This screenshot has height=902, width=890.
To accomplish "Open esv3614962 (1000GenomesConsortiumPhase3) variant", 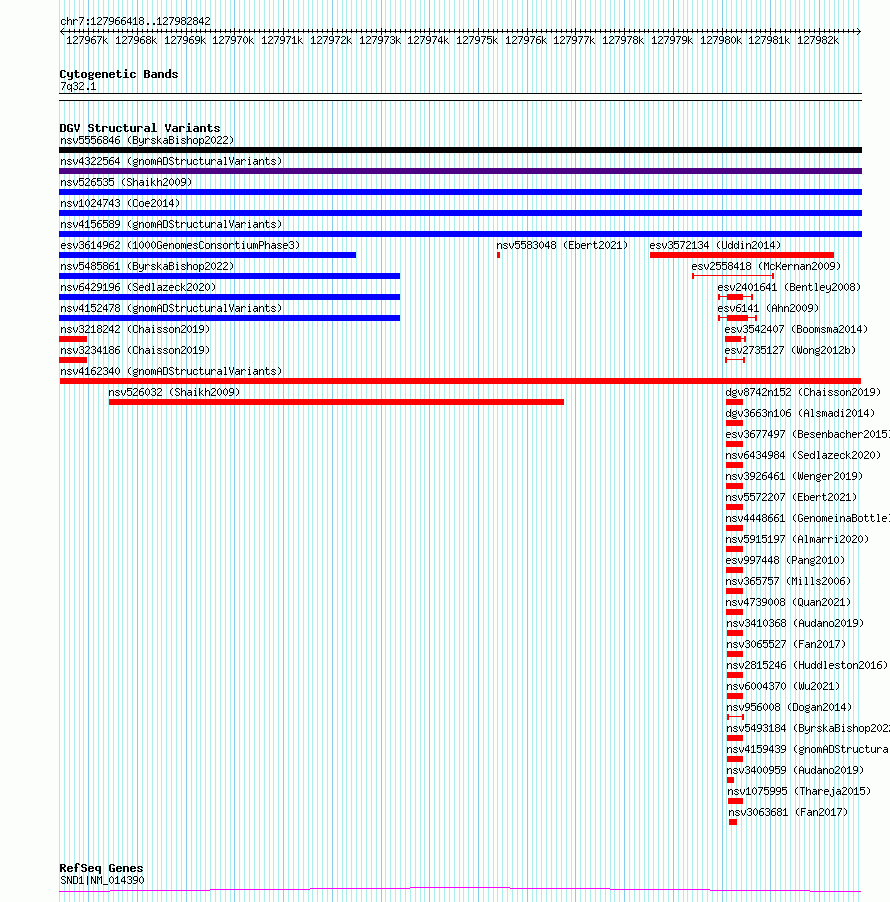I will (x=180, y=246).
